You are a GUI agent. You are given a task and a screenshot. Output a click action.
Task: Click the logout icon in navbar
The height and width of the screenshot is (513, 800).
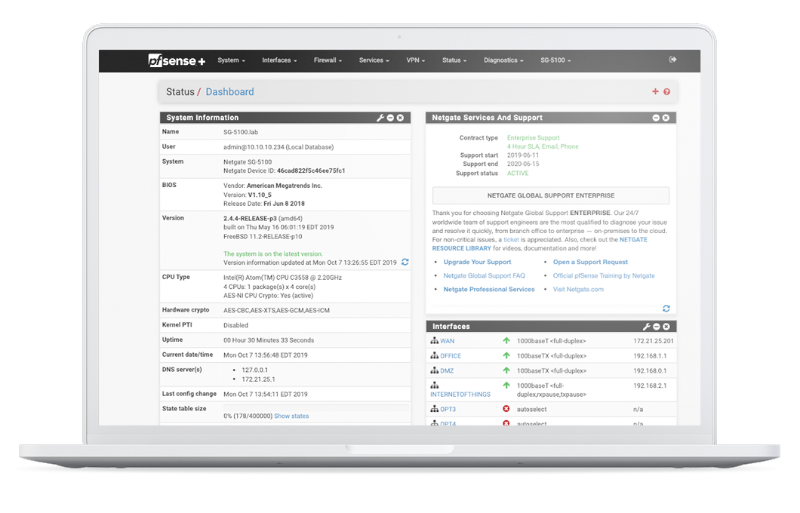(x=672, y=60)
